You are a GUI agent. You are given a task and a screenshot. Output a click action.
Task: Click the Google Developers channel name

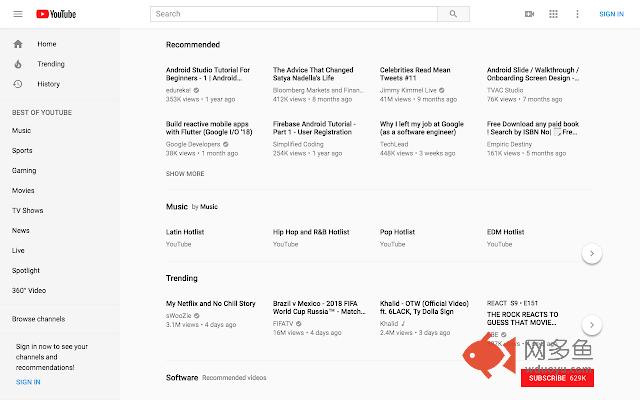[x=193, y=144]
